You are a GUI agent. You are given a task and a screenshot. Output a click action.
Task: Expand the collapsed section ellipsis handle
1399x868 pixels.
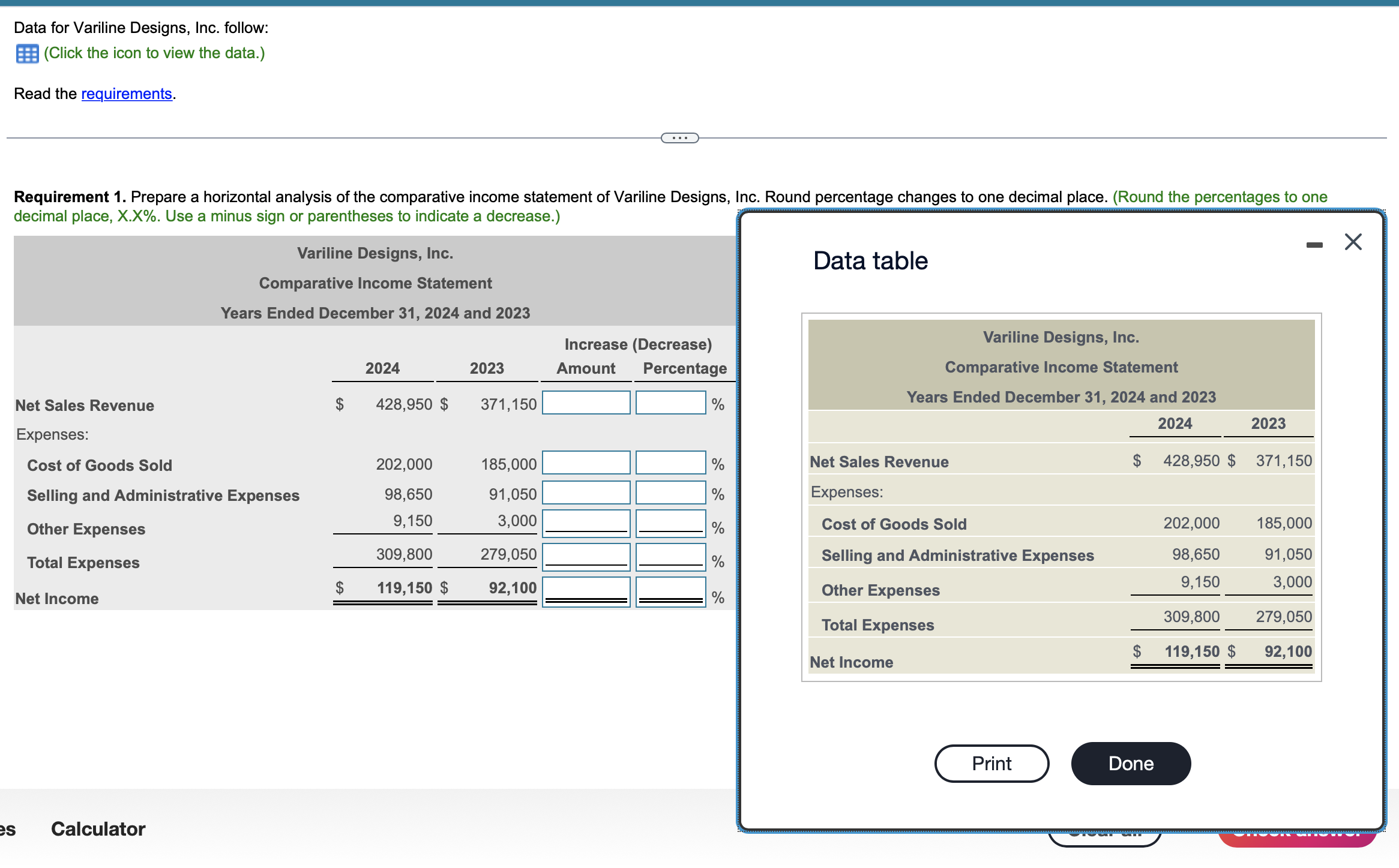tap(679, 138)
